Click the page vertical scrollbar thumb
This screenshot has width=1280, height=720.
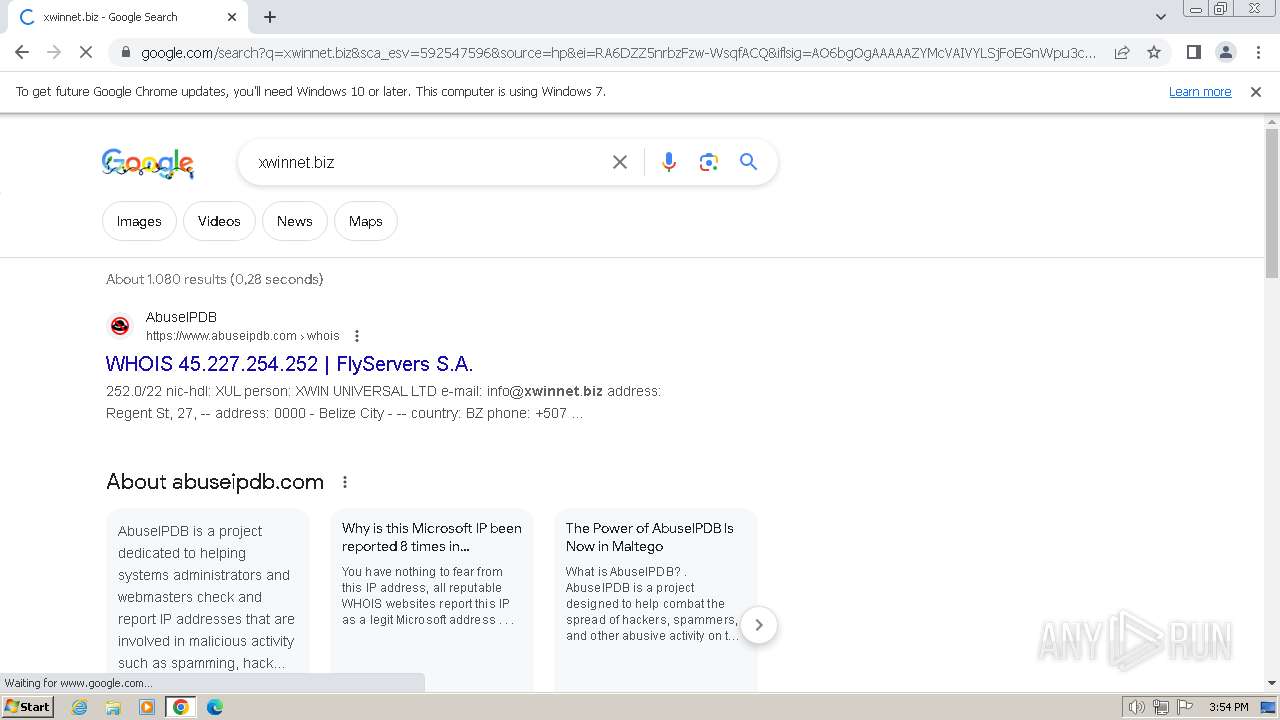1272,203
